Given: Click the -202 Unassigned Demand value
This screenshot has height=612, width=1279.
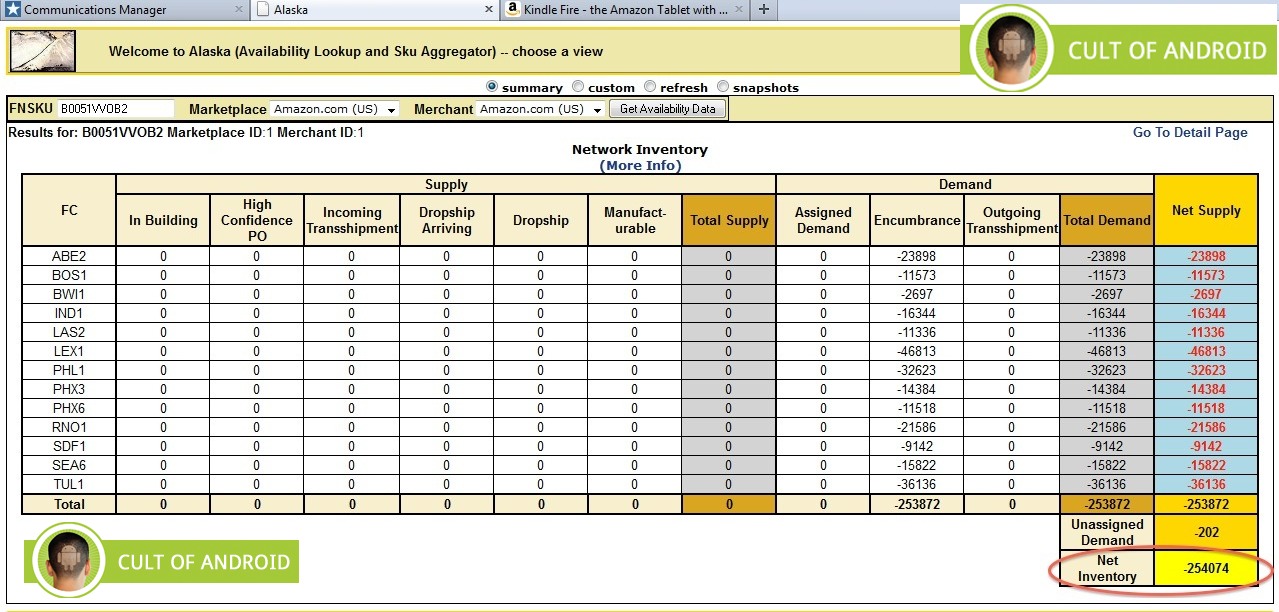Looking at the screenshot, I should (1206, 532).
